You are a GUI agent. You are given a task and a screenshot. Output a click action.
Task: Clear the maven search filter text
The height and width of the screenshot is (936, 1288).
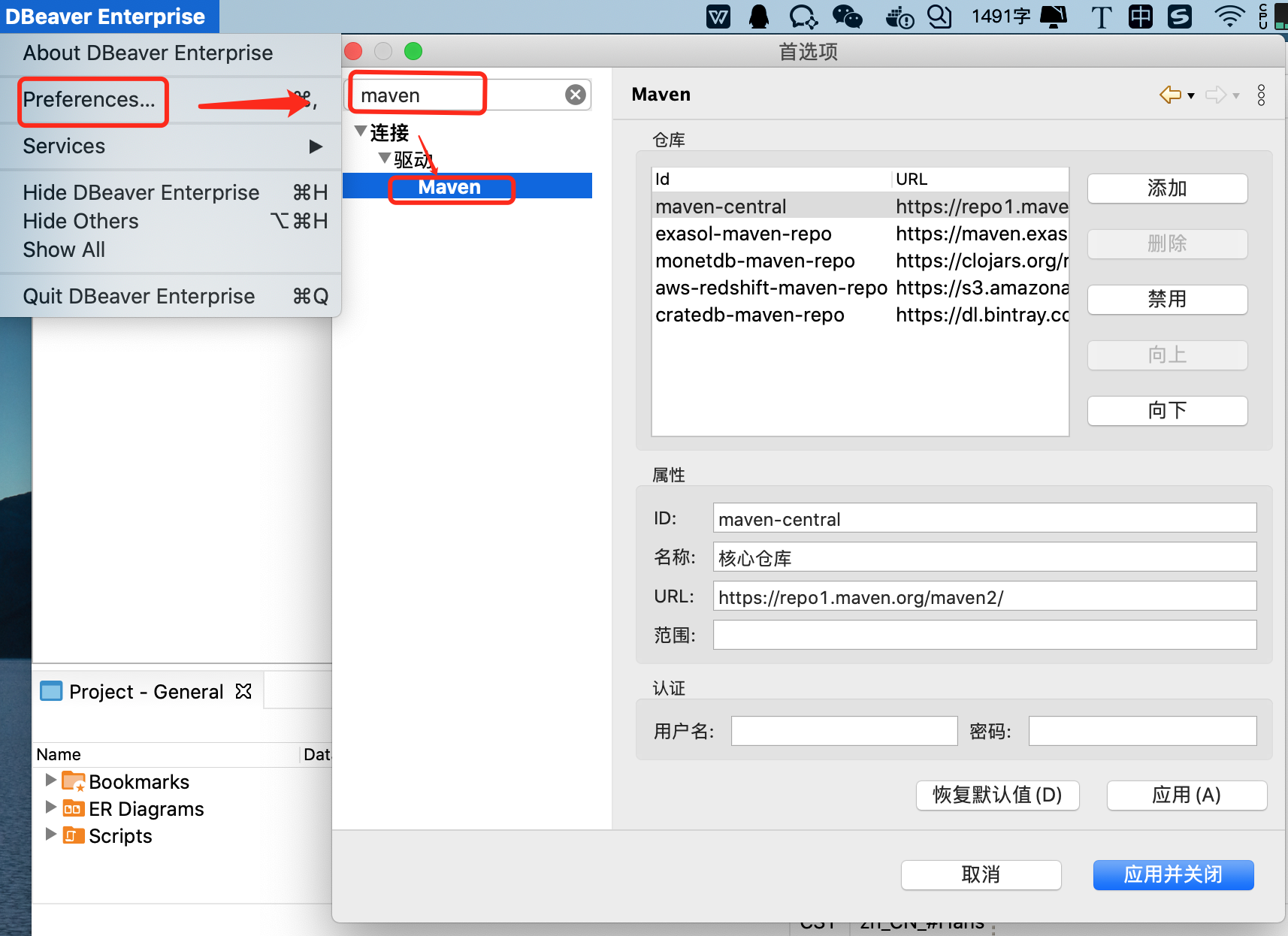[576, 95]
